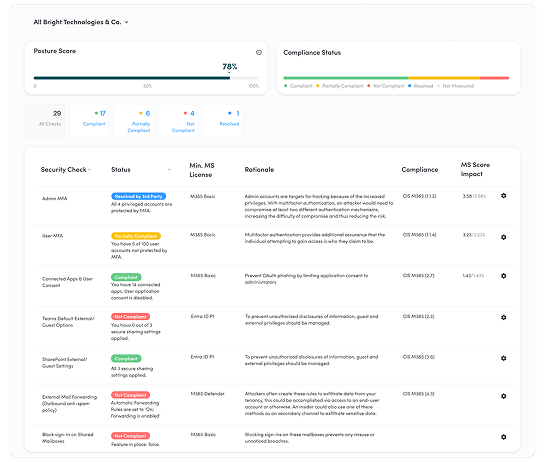Open gear icon for External Mail Forwarding row
The height and width of the screenshot is (462, 545).
click(x=503, y=396)
